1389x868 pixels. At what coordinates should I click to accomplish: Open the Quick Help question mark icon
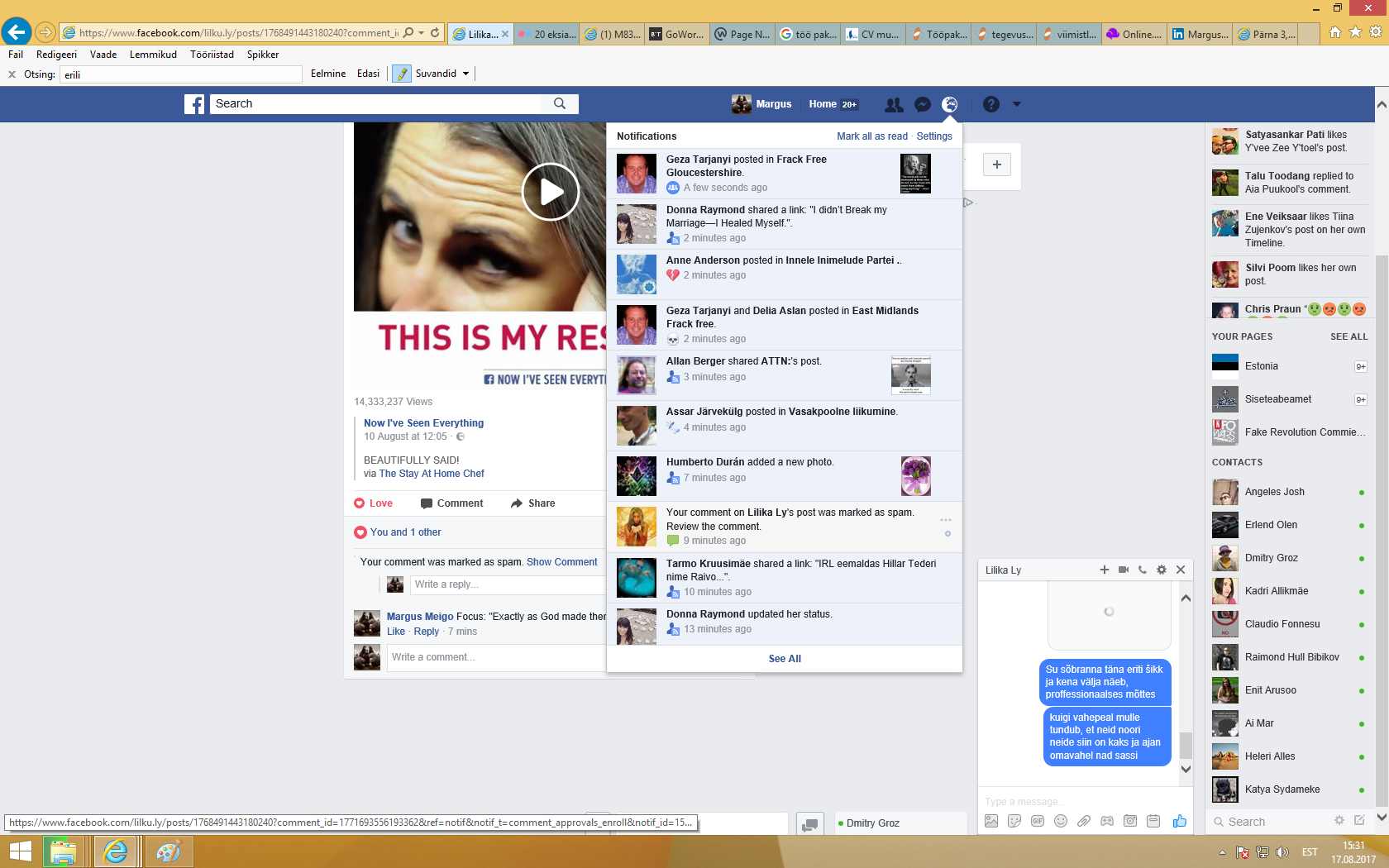pyautogui.click(x=991, y=104)
